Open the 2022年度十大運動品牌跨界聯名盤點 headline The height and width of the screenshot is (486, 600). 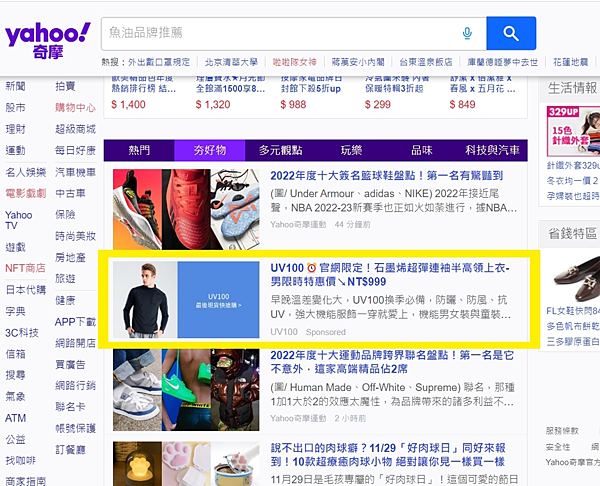392,362
